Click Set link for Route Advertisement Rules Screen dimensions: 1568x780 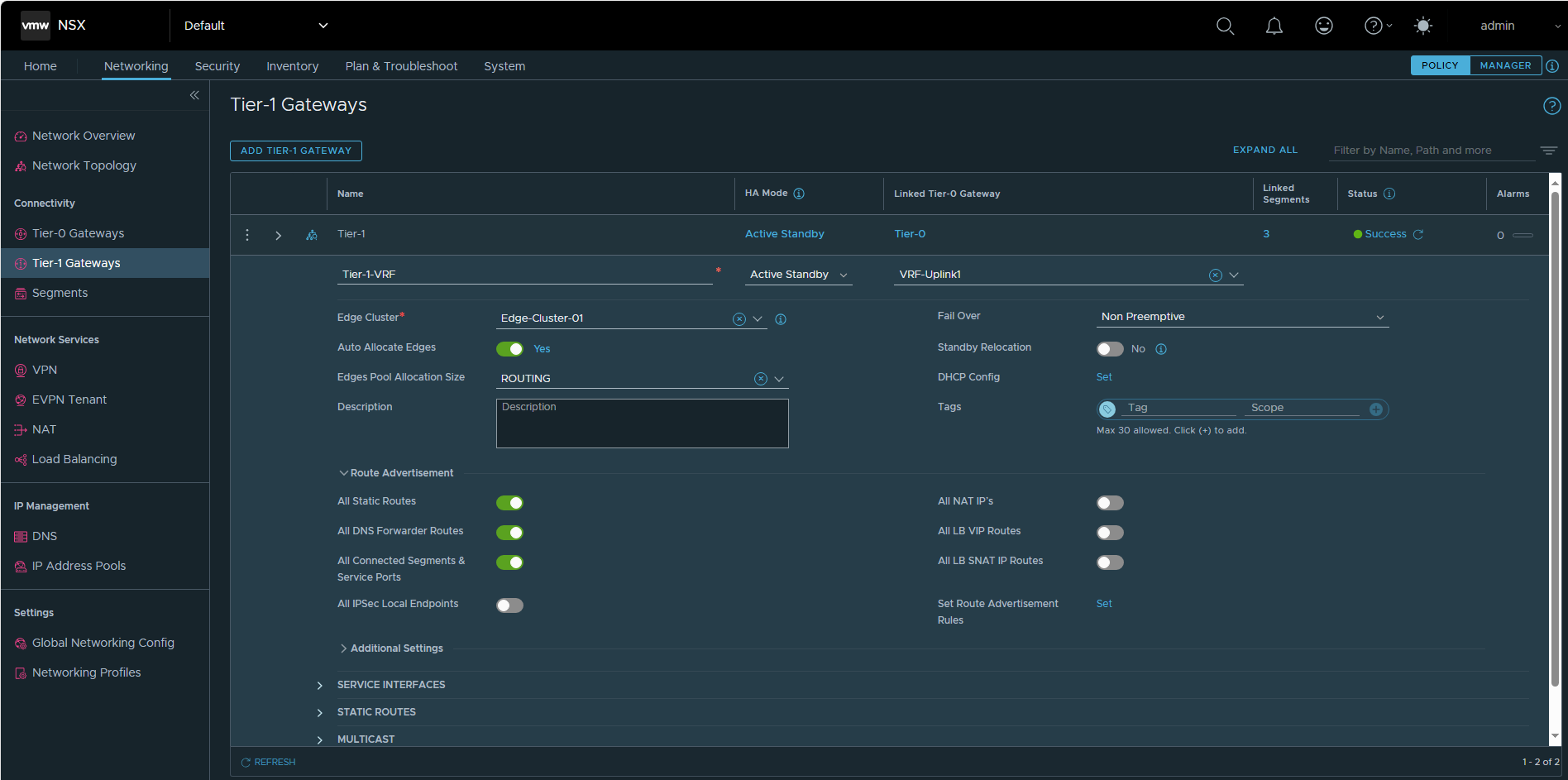tap(1104, 604)
